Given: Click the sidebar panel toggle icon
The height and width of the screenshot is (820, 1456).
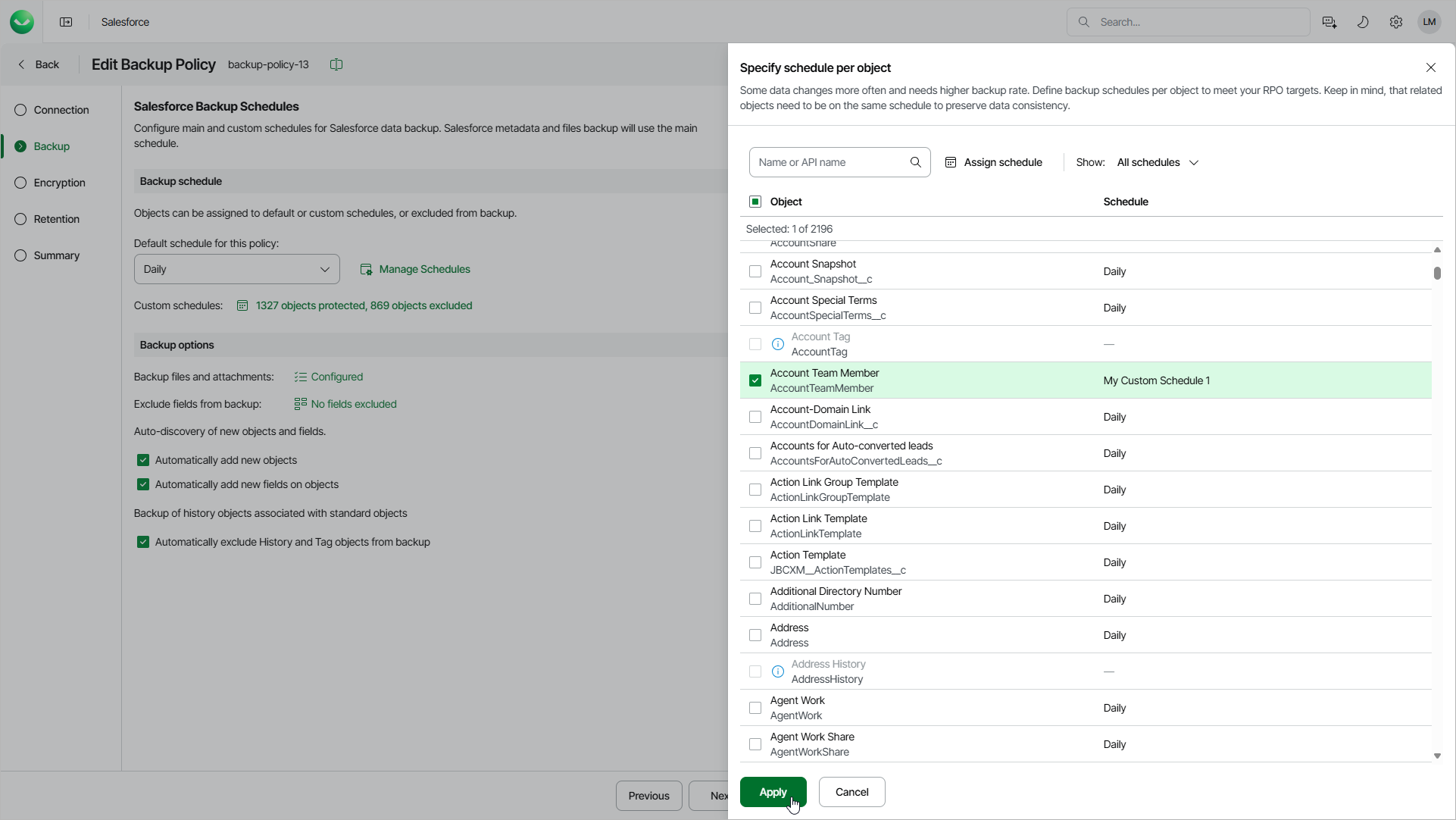Looking at the screenshot, I should (66, 22).
